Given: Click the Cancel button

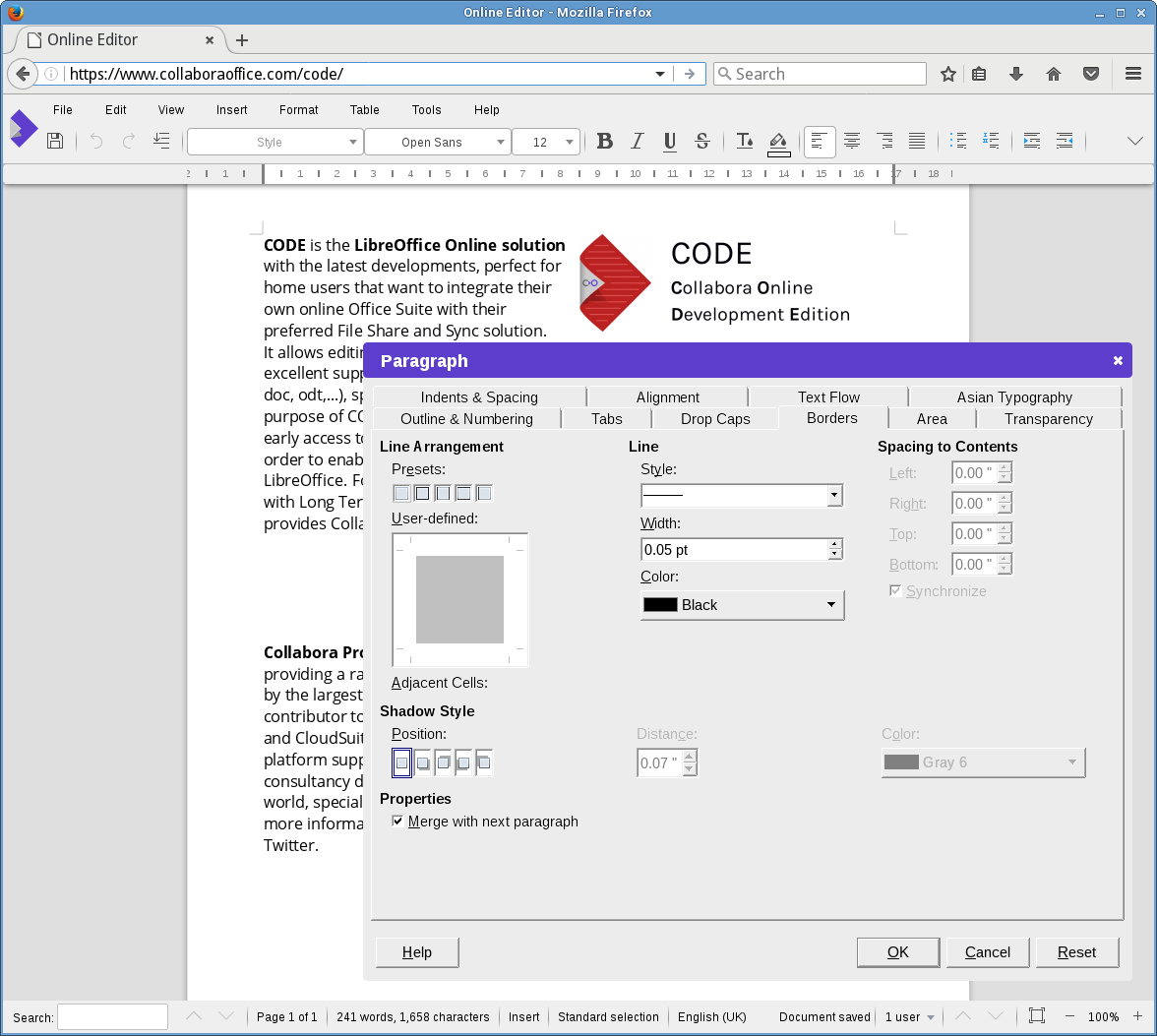Looking at the screenshot, I should coord(987,951).
